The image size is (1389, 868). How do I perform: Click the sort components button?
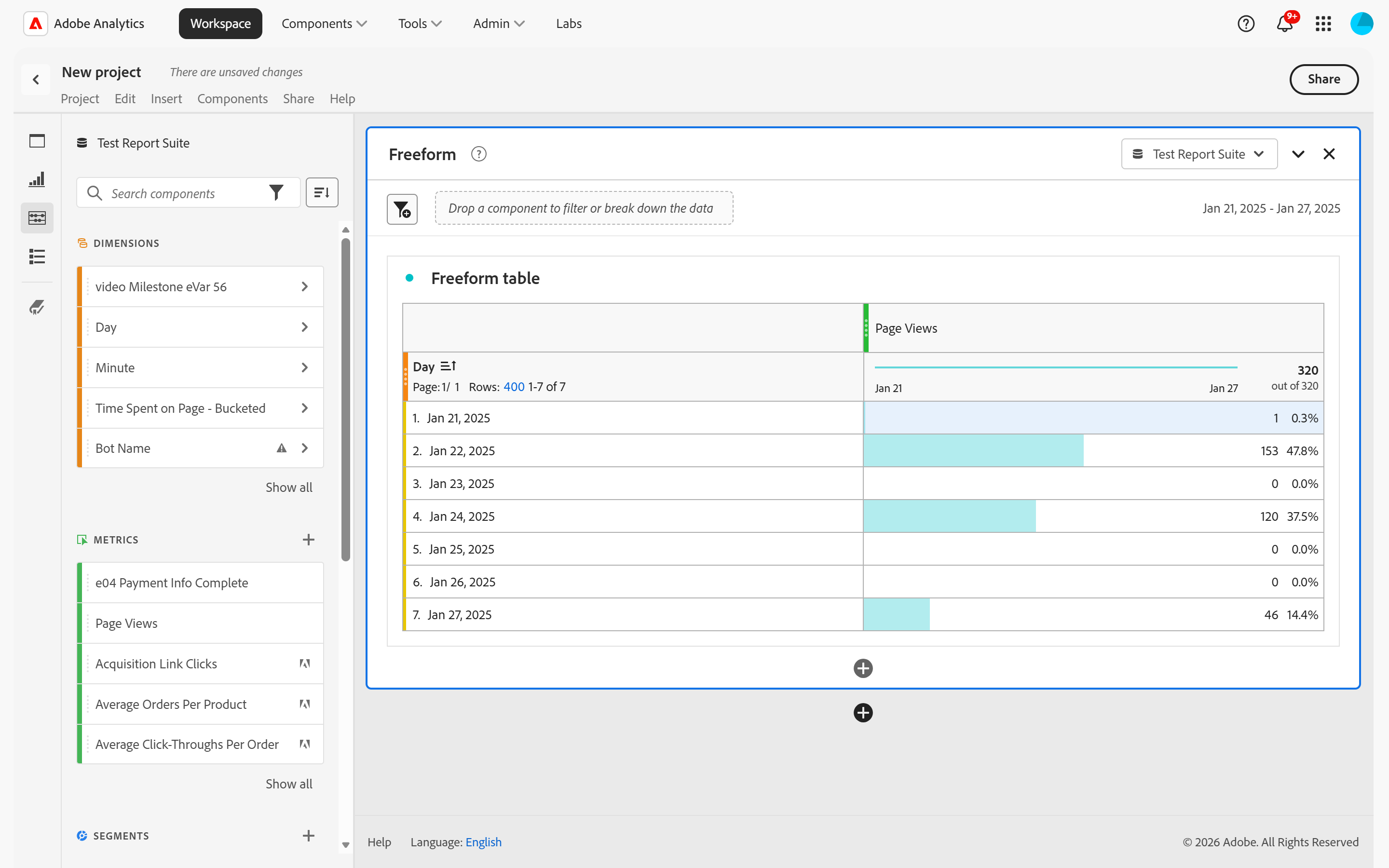pos(322,192)
